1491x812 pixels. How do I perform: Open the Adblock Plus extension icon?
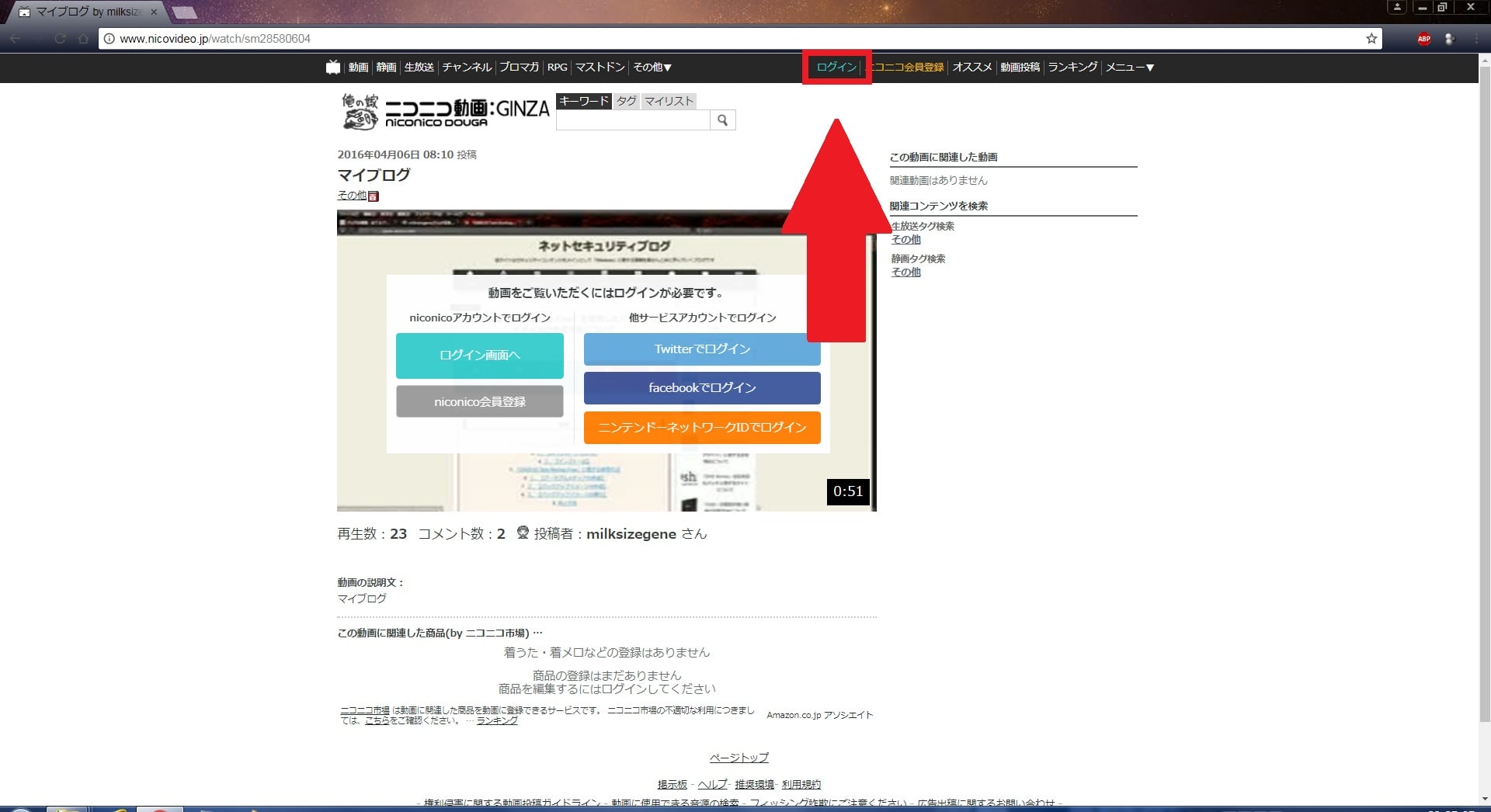click(1423, 39)
